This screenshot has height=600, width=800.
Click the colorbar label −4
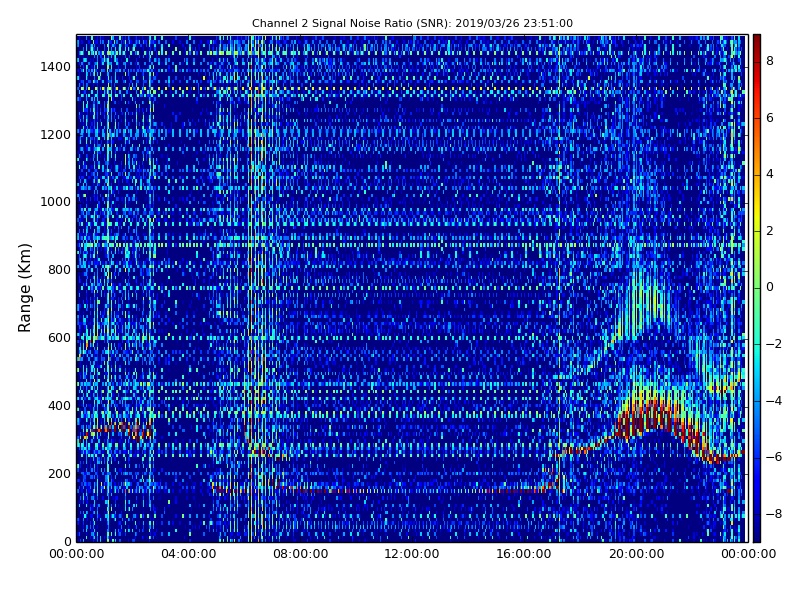[774, 401]
